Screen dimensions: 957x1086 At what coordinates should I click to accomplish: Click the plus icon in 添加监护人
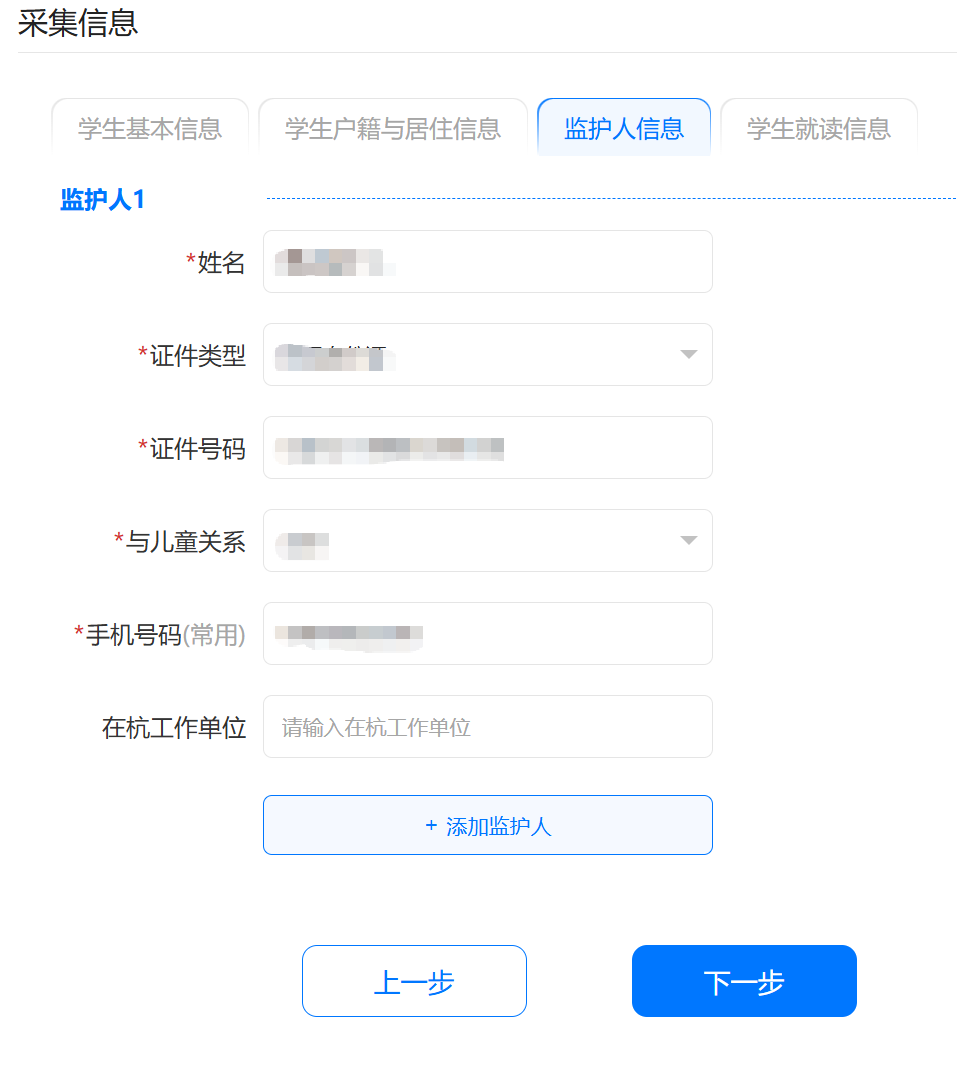[x=431, y=826]
